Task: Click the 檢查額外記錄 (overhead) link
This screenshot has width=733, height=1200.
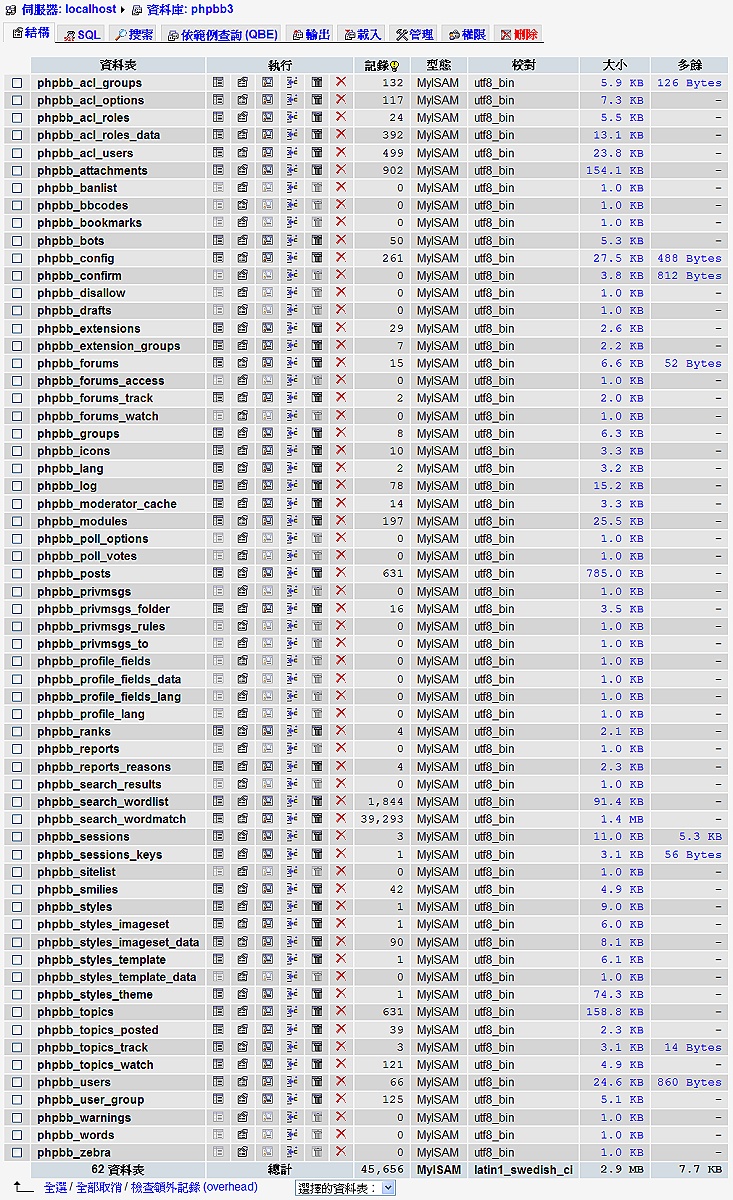Action: [x=194, y=1187]
